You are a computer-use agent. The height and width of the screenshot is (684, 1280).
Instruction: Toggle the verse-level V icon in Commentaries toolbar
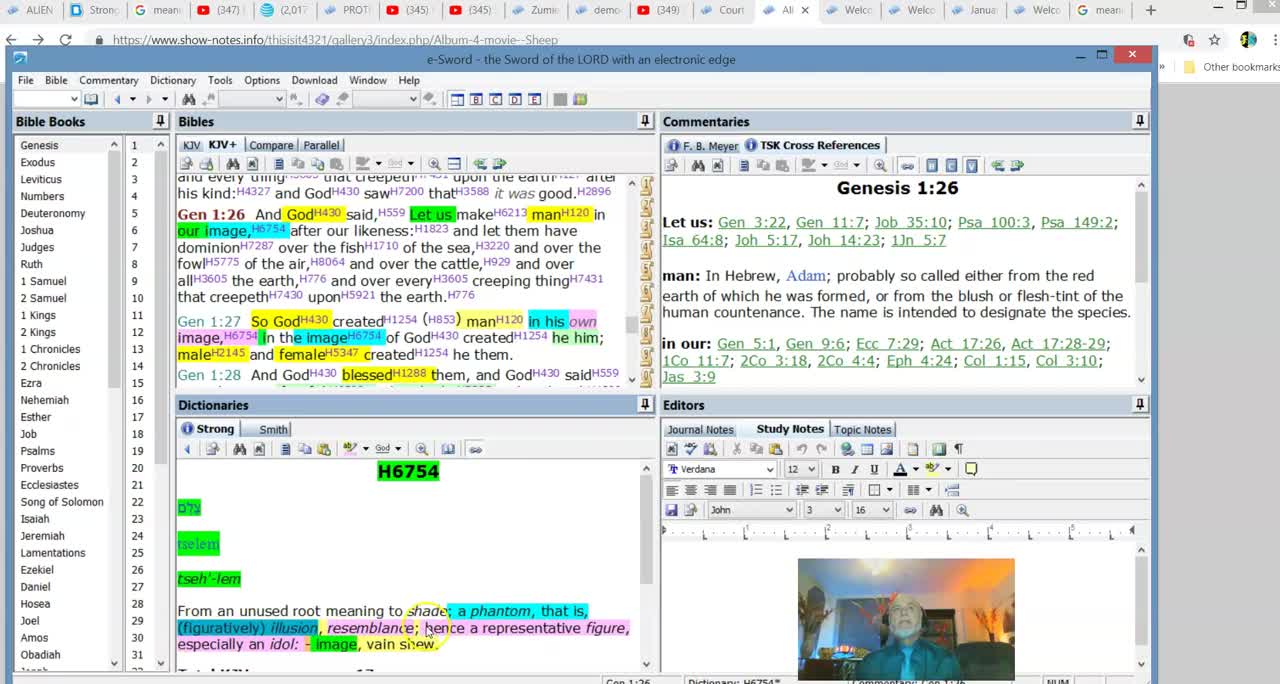971,165
